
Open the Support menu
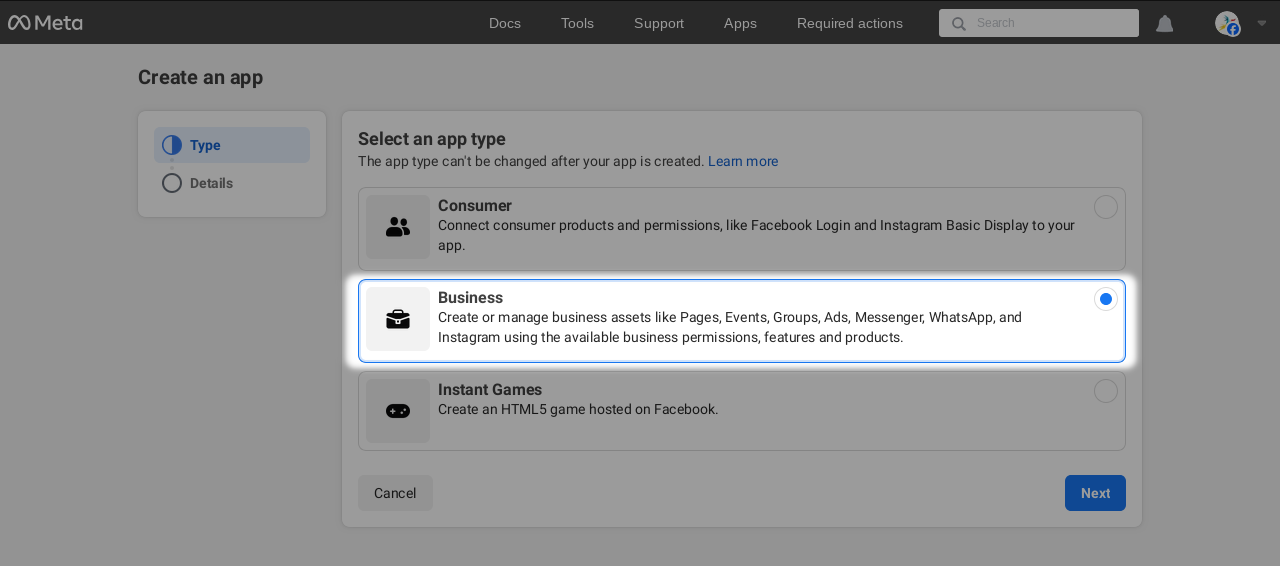tap(659, 23)
